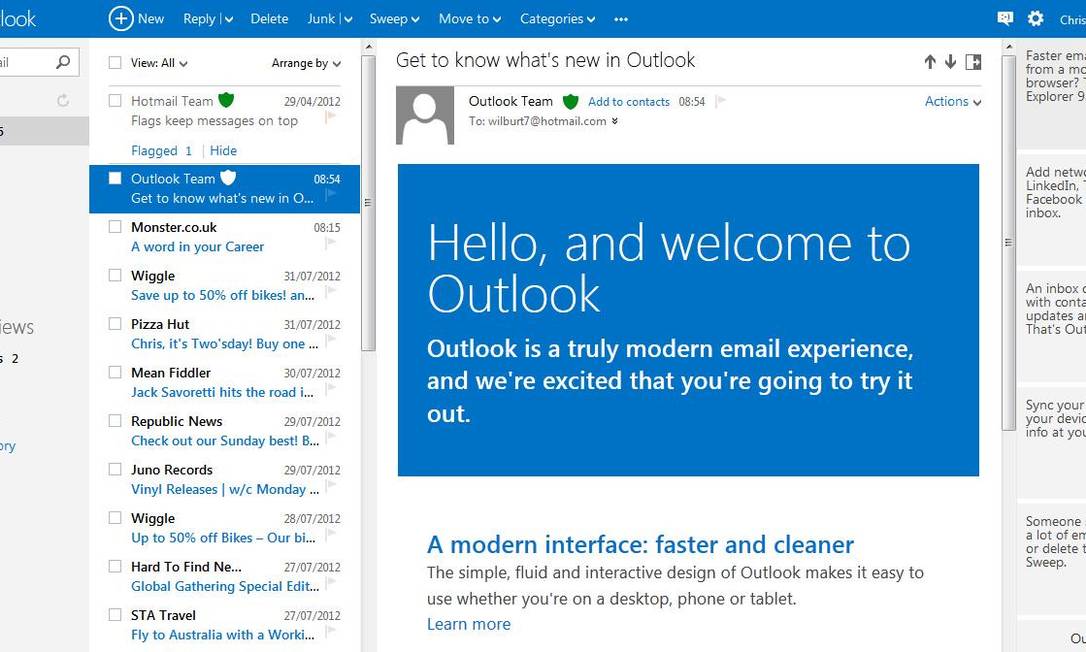Click the search magnifier icon
Screen dimensions: 1086x652
63,62
